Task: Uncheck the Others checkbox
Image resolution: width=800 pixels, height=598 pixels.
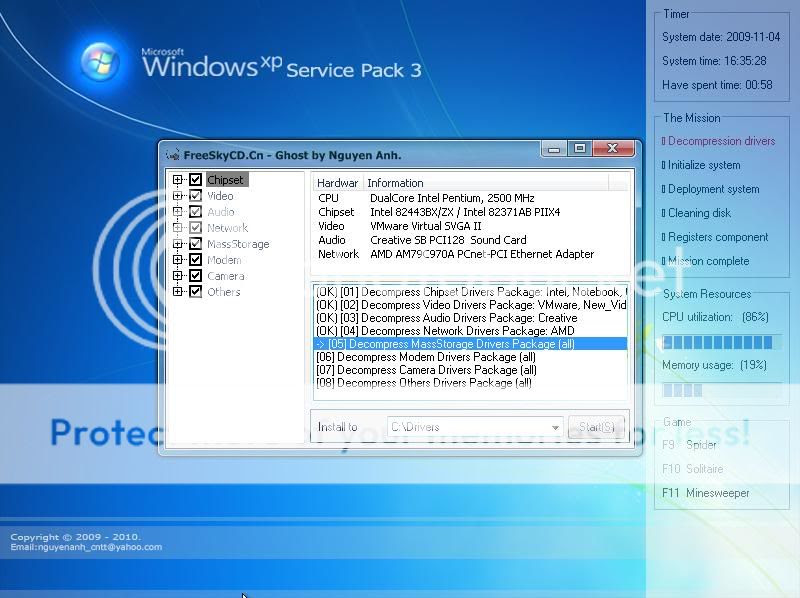Action: pyautogui.click(x=195, y=292)
